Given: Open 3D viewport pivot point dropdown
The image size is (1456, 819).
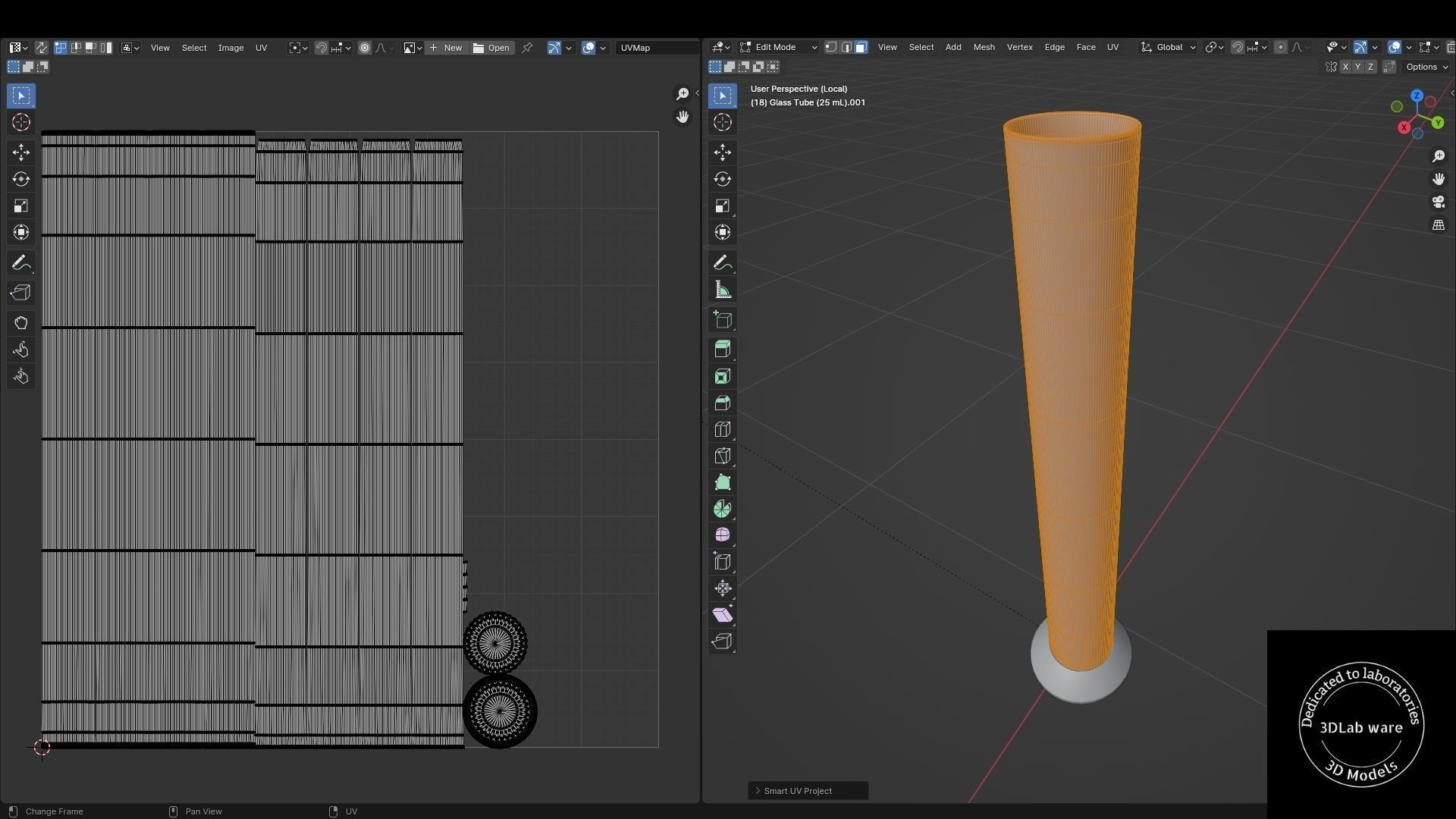Looking at the screenshot, I should [x=1215, y=47].
